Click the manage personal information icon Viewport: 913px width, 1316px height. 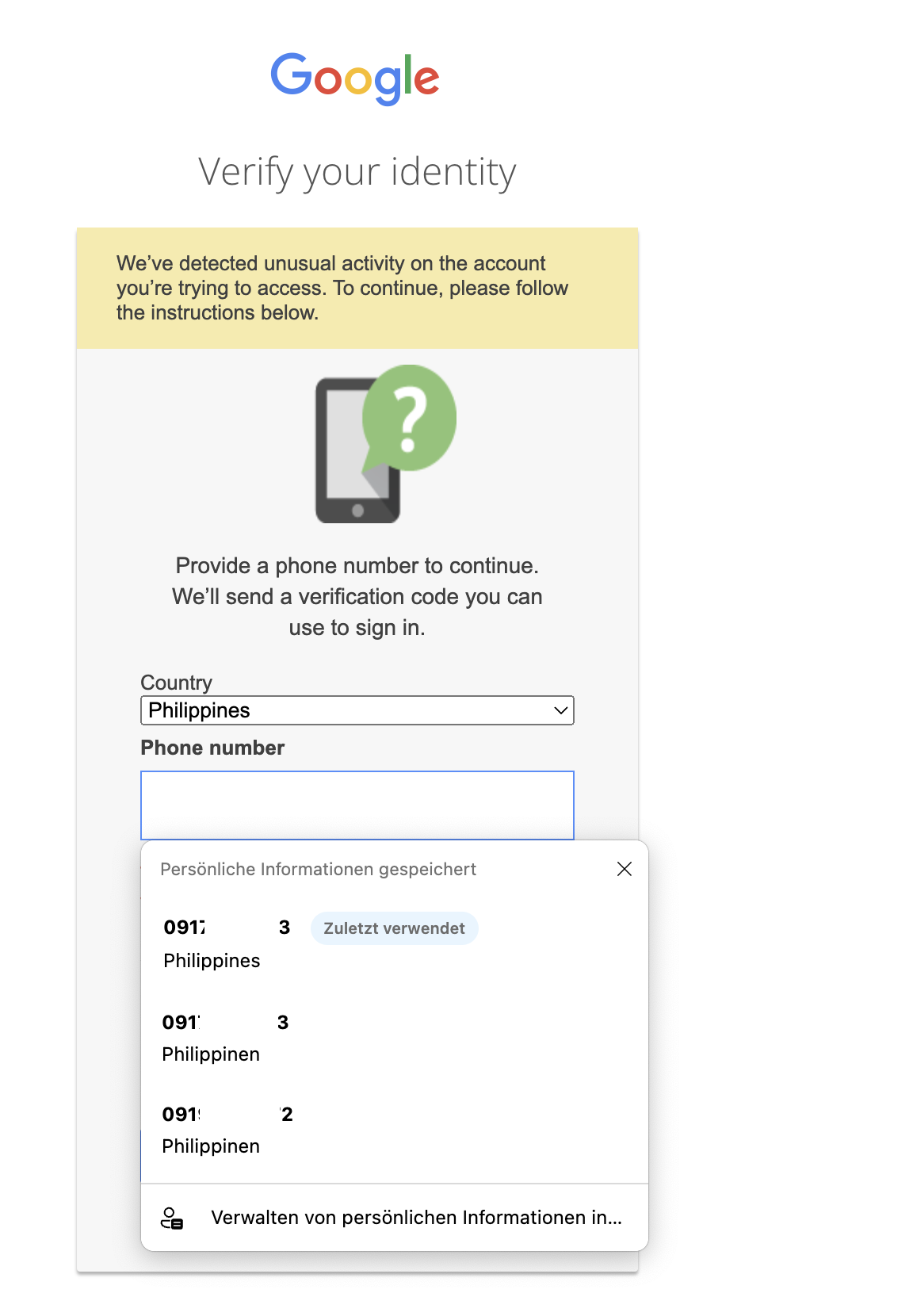(172, 1218)
